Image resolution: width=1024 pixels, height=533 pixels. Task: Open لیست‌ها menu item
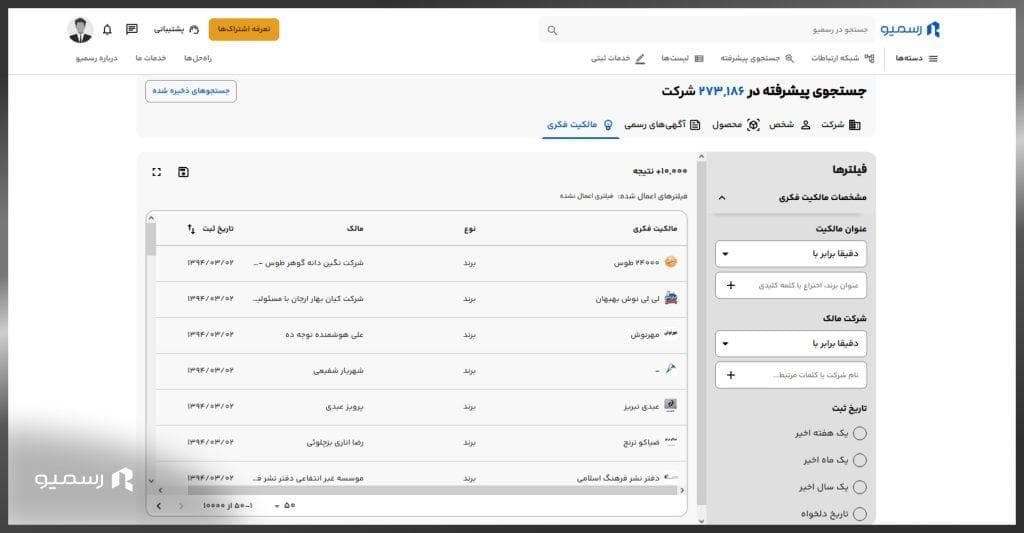(682, 59)
